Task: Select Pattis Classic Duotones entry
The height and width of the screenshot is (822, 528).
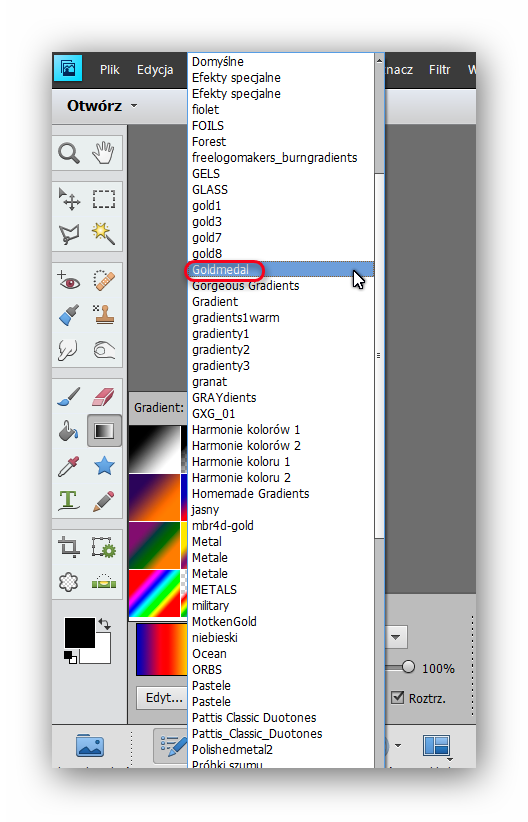Action: click(281, 717)
